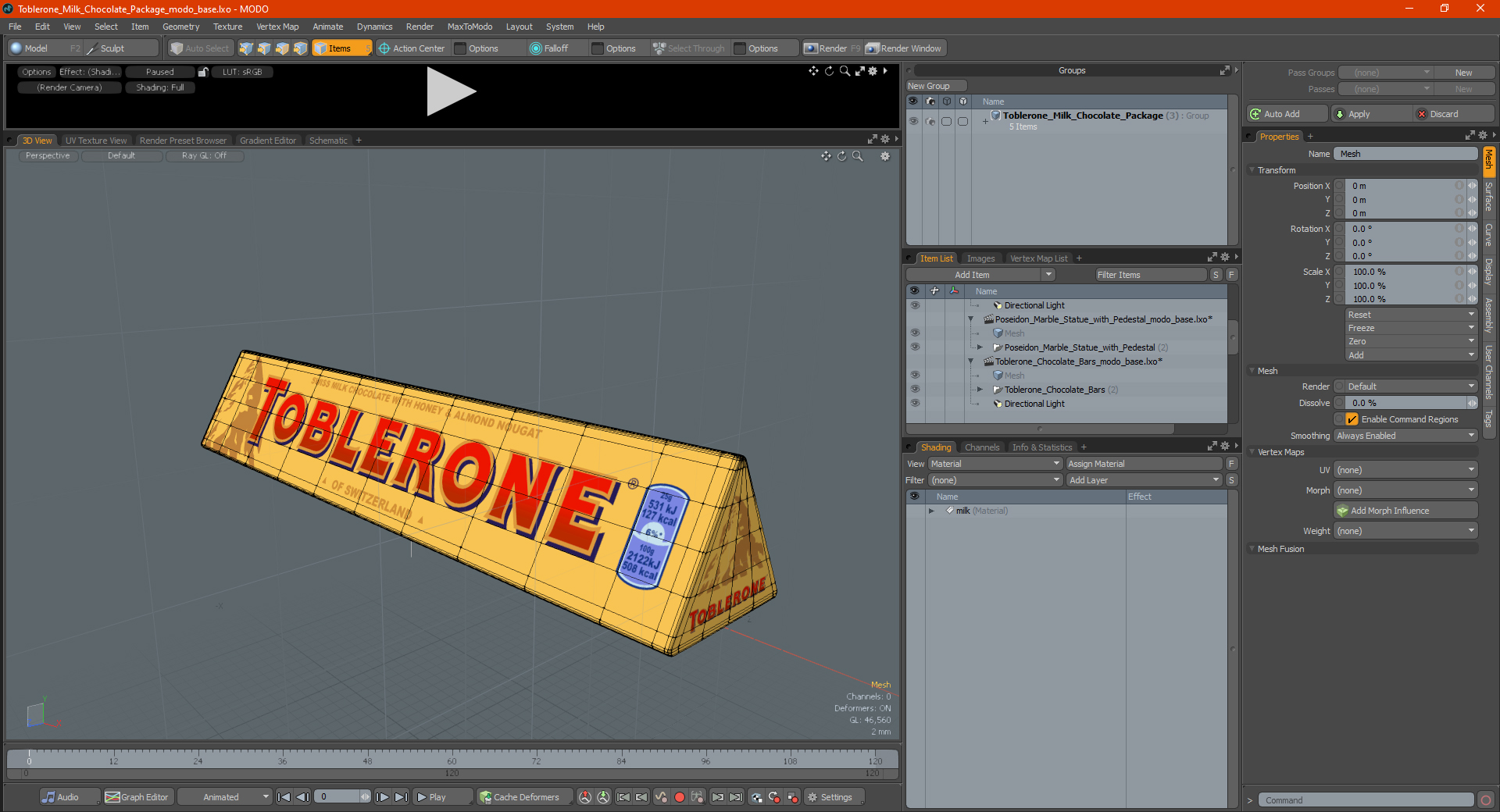
Task: Step to next frame
Action: click(382, 797)
